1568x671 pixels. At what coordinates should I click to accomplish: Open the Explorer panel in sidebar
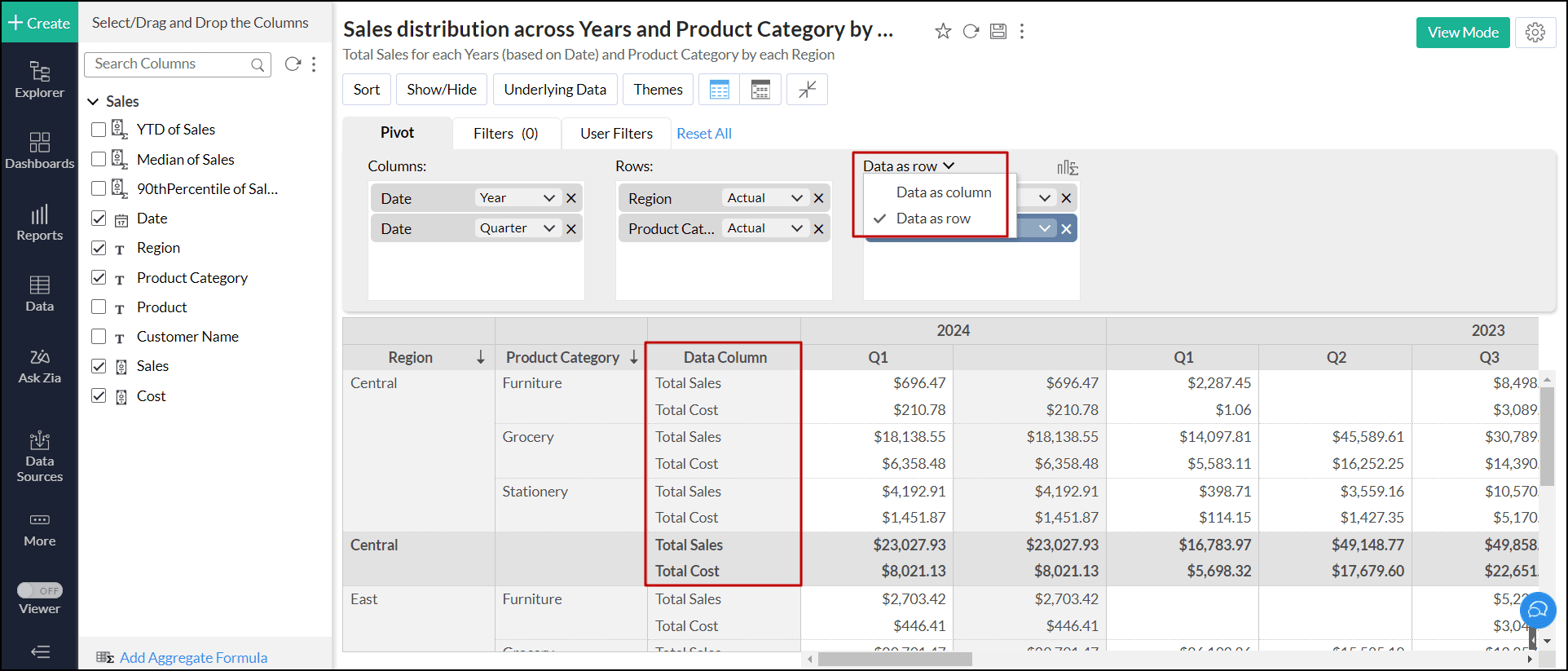point(39,80)
